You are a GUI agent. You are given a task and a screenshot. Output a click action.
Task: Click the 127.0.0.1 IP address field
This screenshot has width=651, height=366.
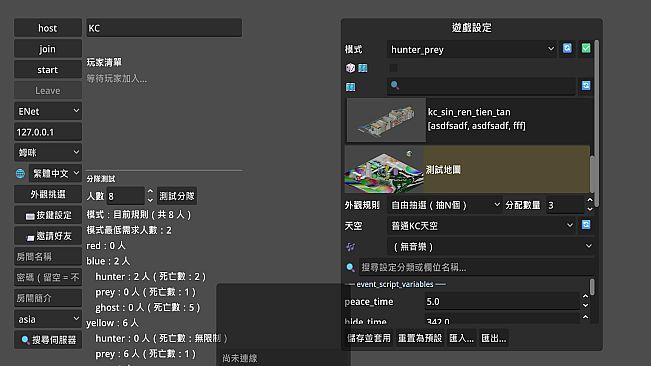coord(48,132)
